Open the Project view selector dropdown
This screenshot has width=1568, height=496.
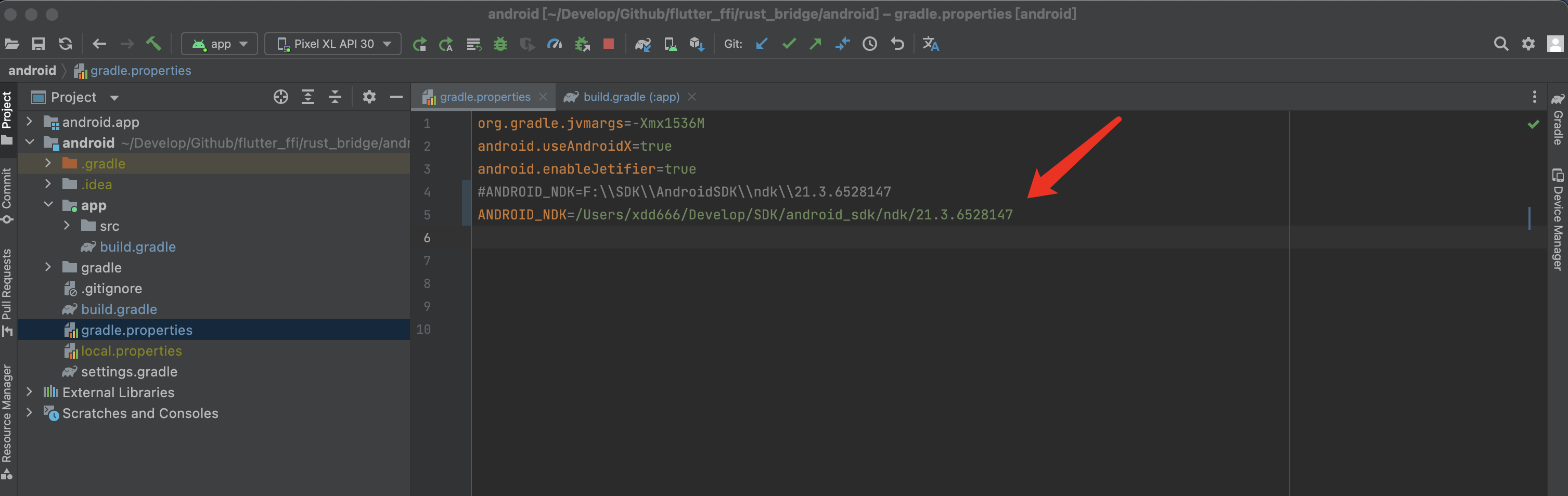pyautogui.click(x=75, y=97)
